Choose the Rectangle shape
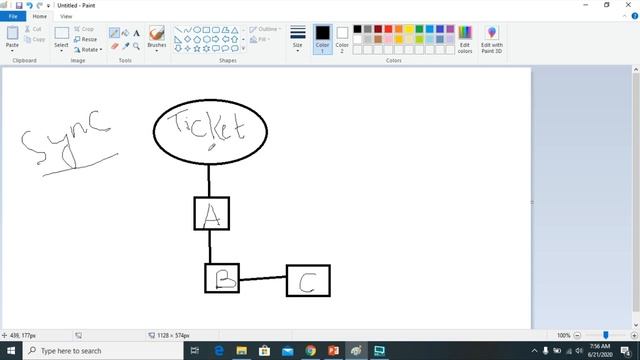The width and height of the screenshot is (640, 360). tap(206, 30)
